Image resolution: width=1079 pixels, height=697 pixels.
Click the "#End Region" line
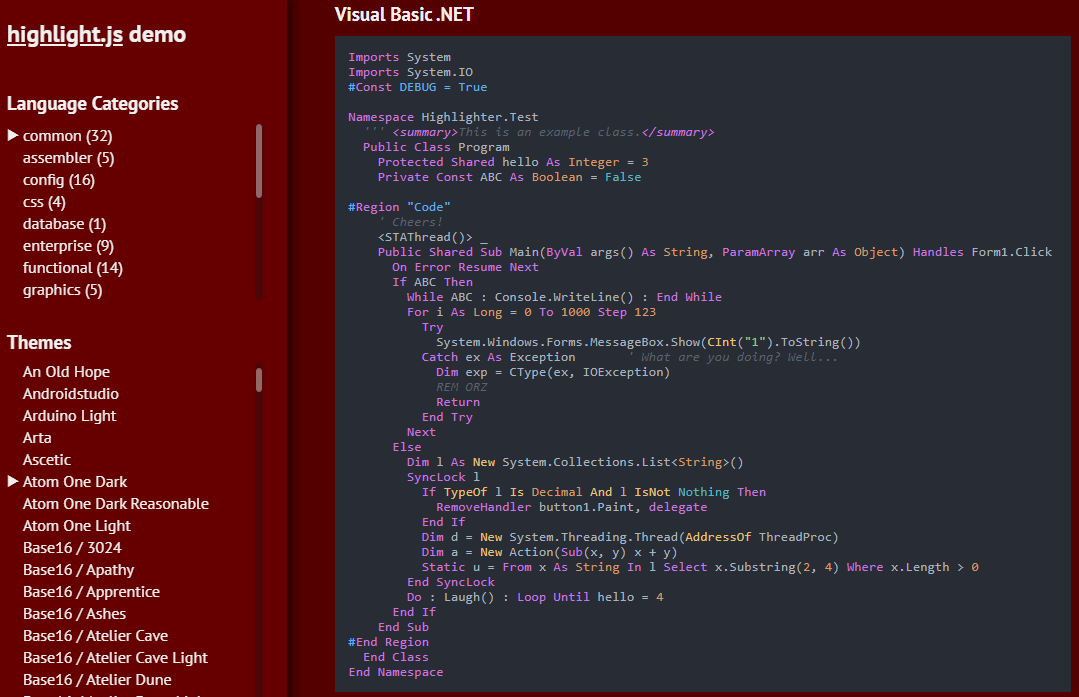(x=389, y=642)
